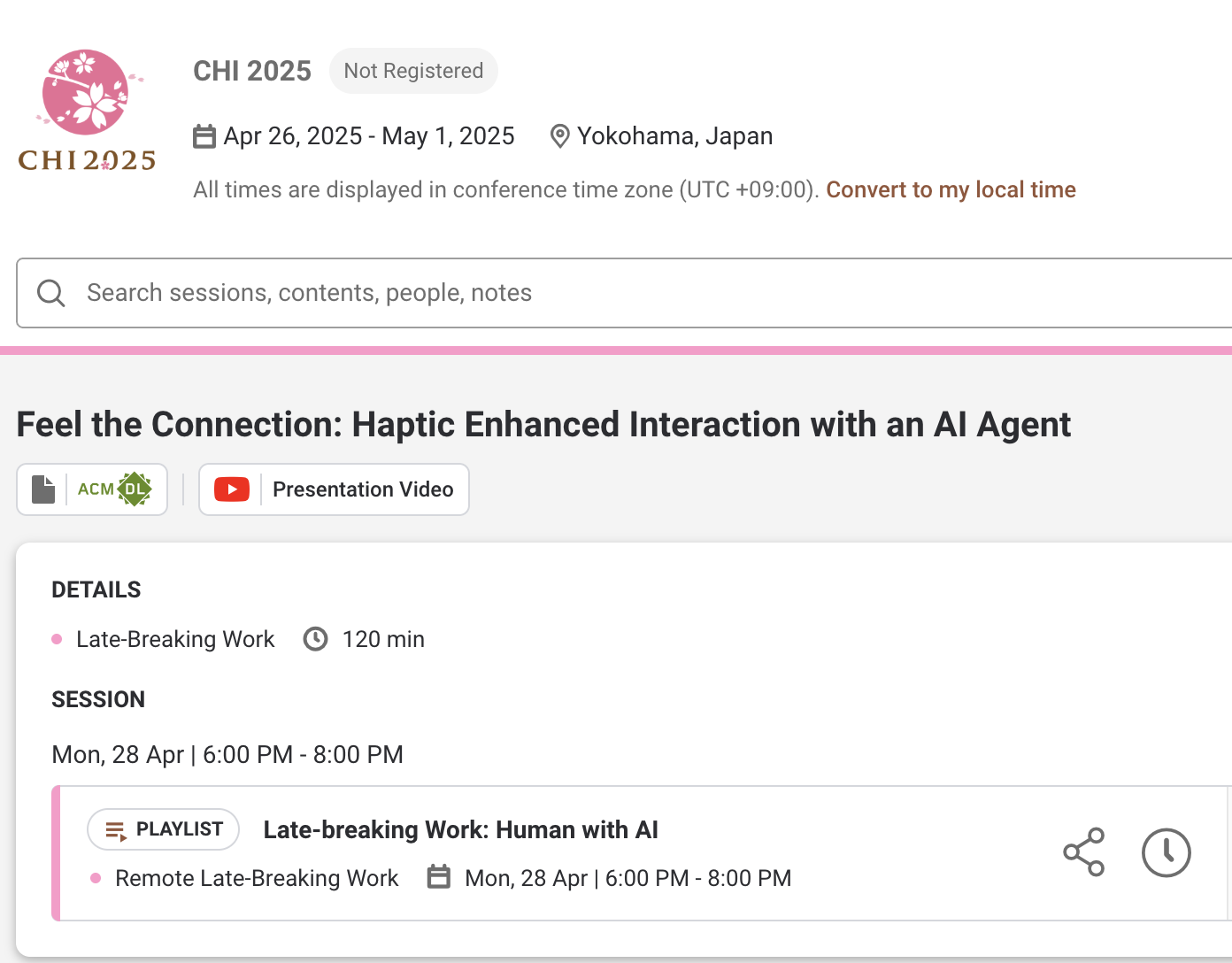Click Convert to my local time link
The image size is (1232, 963).
pos(951,189)
